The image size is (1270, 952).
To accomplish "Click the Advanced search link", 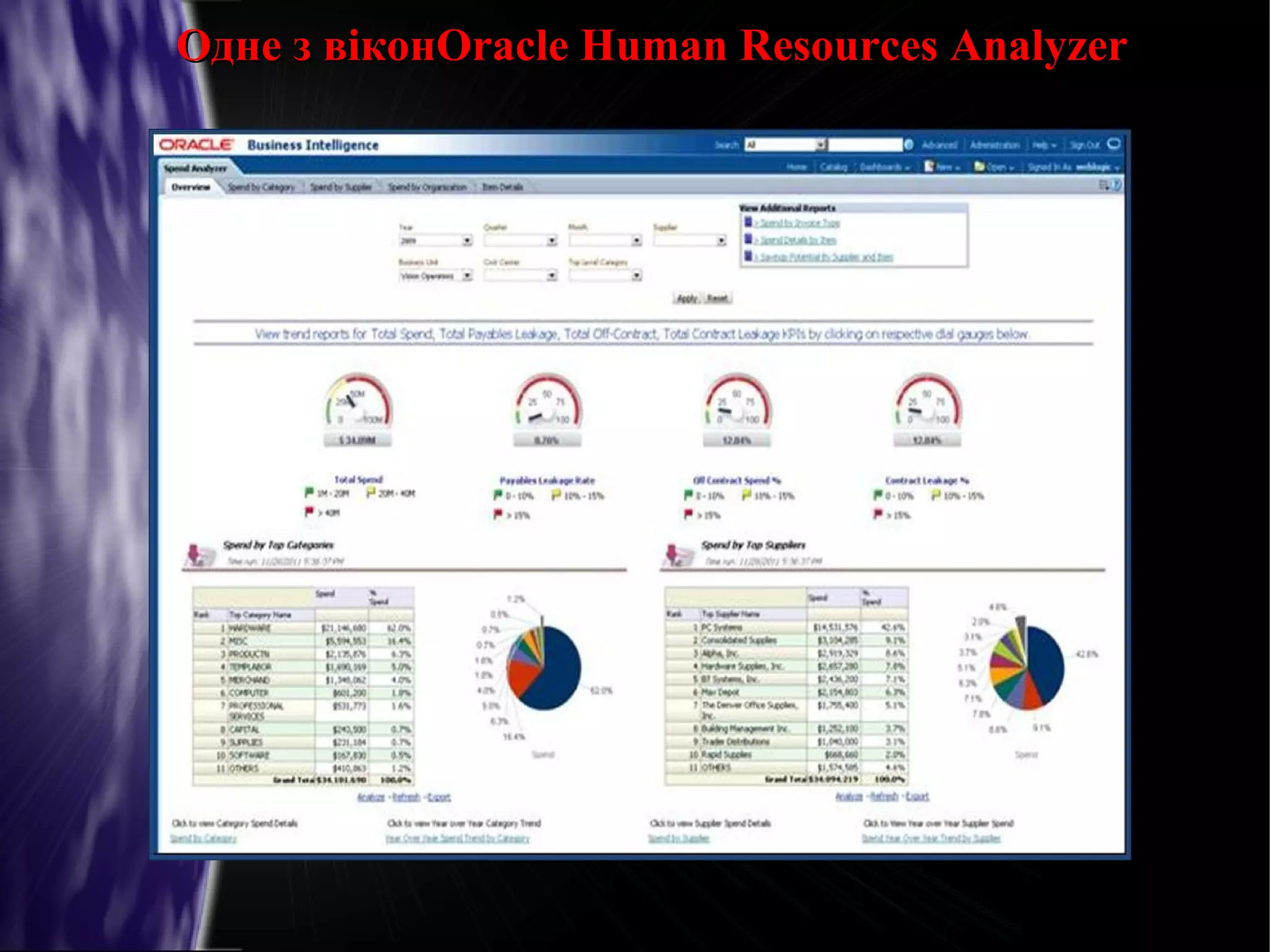I will point(939,145).
